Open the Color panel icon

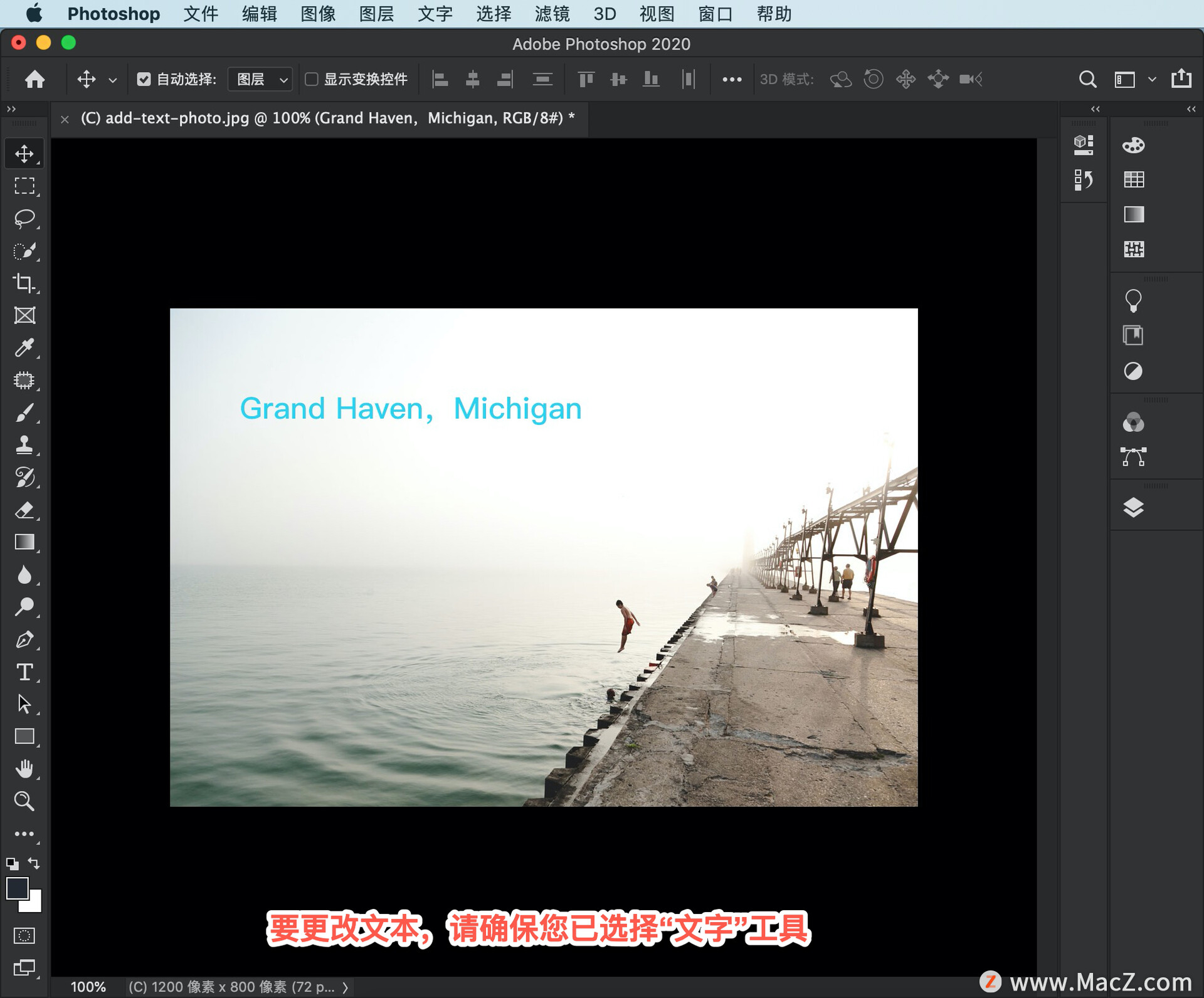click(1133, 145)
